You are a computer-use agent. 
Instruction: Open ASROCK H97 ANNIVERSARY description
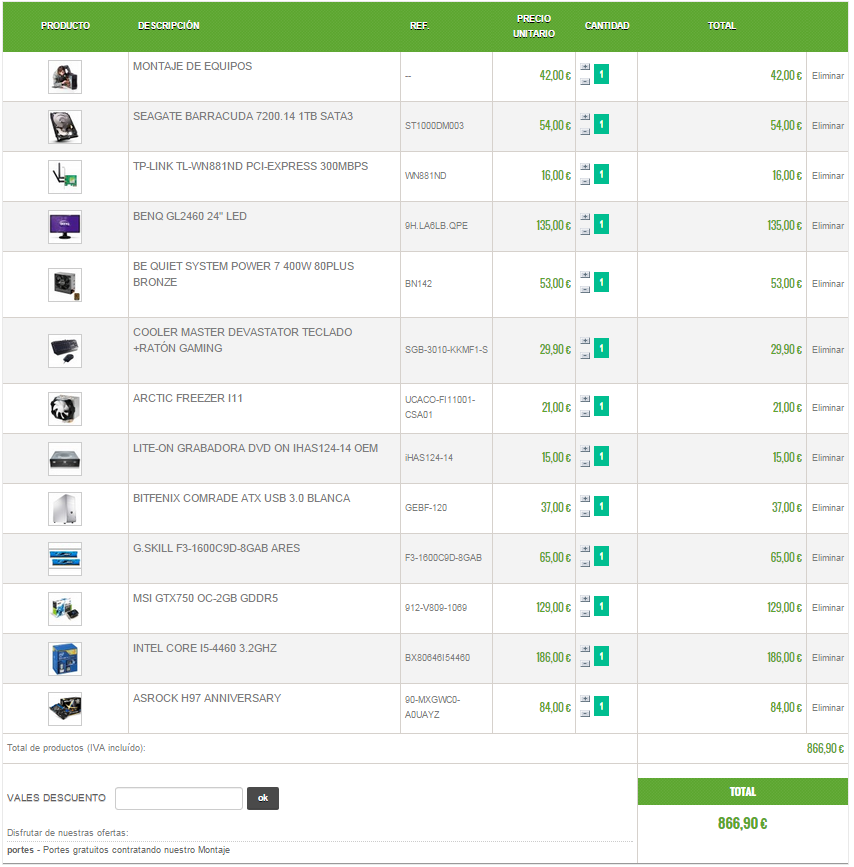[207, 698]
